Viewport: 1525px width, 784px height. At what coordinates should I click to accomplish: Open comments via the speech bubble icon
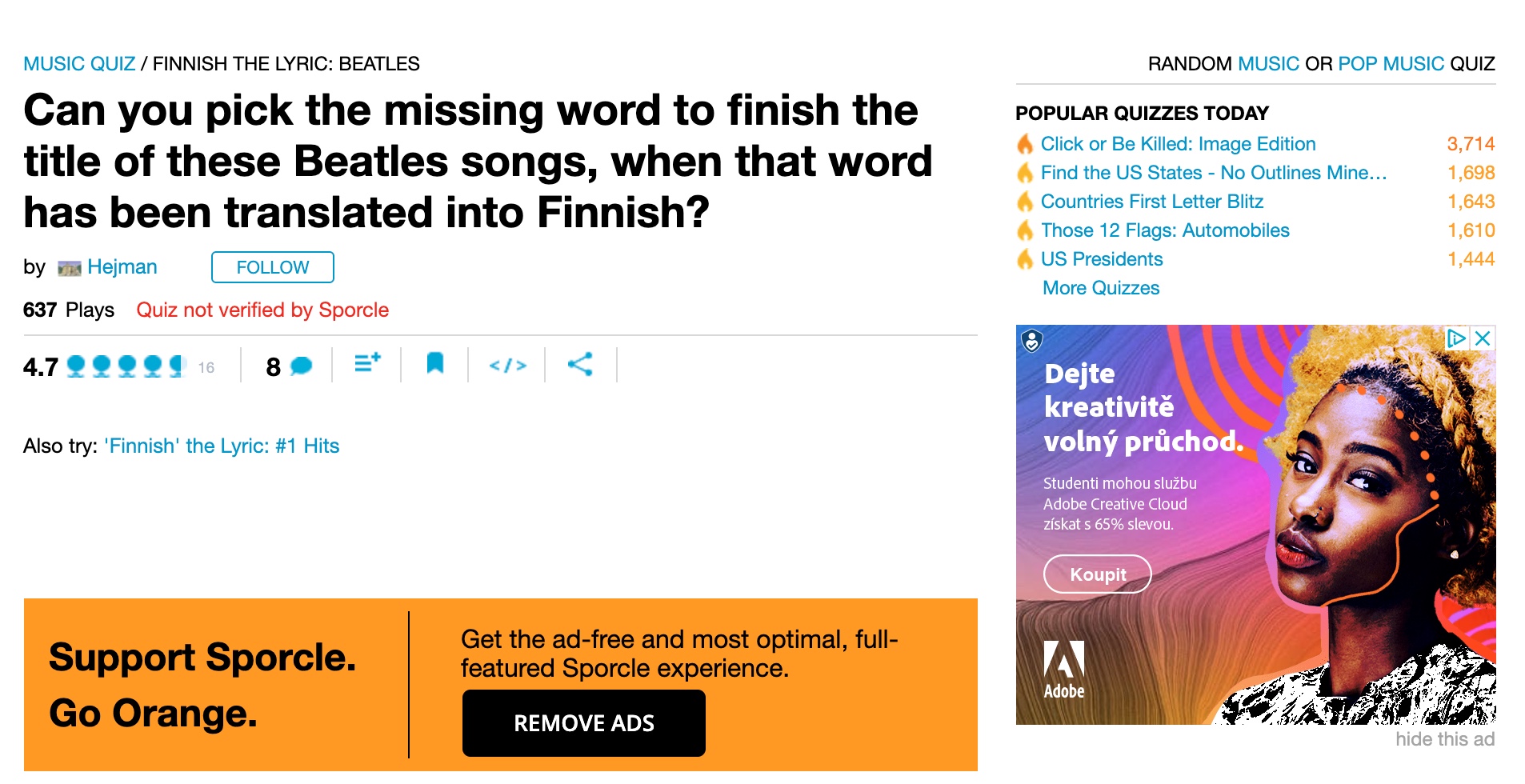[x=301, y=366]
